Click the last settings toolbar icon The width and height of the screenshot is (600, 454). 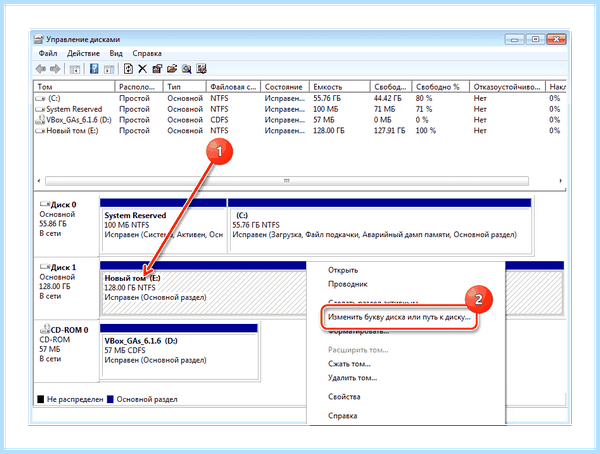[201, 69]
